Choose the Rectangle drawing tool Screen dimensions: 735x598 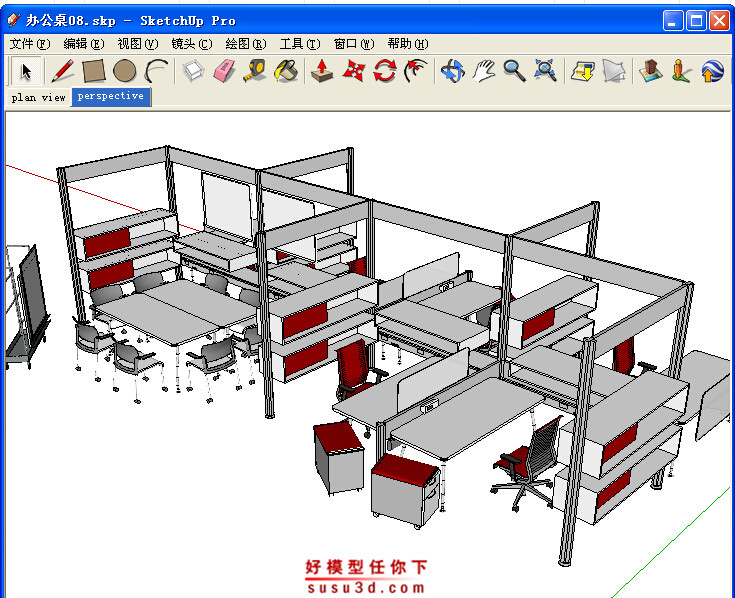click(94, 71)
